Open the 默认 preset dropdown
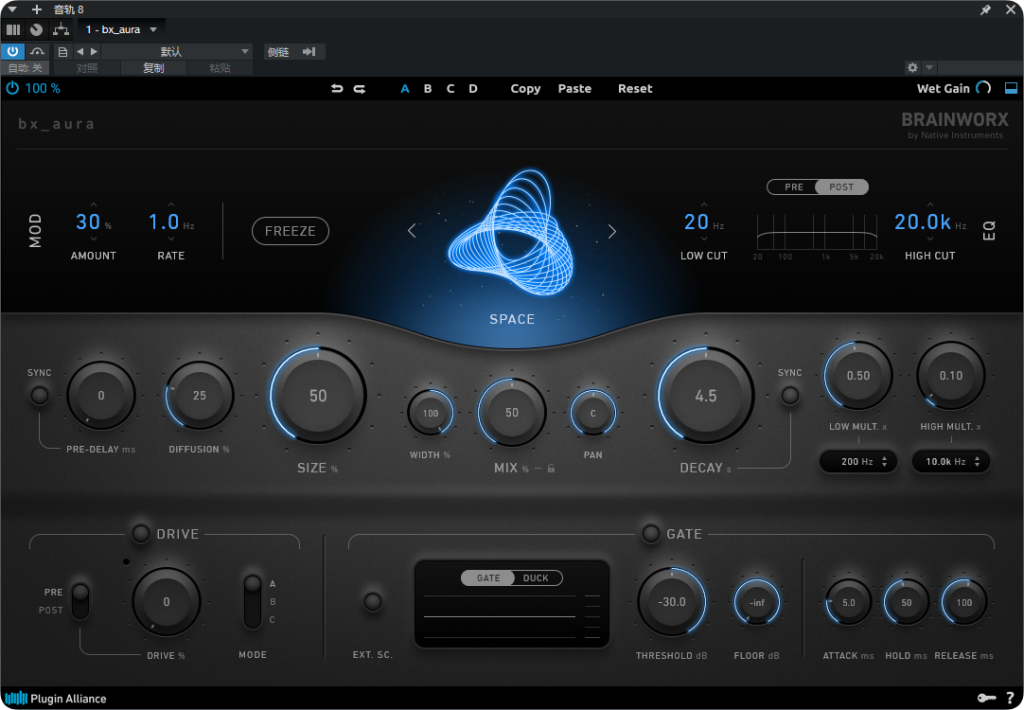This screenshot has height=710, width=1024. 176,52
